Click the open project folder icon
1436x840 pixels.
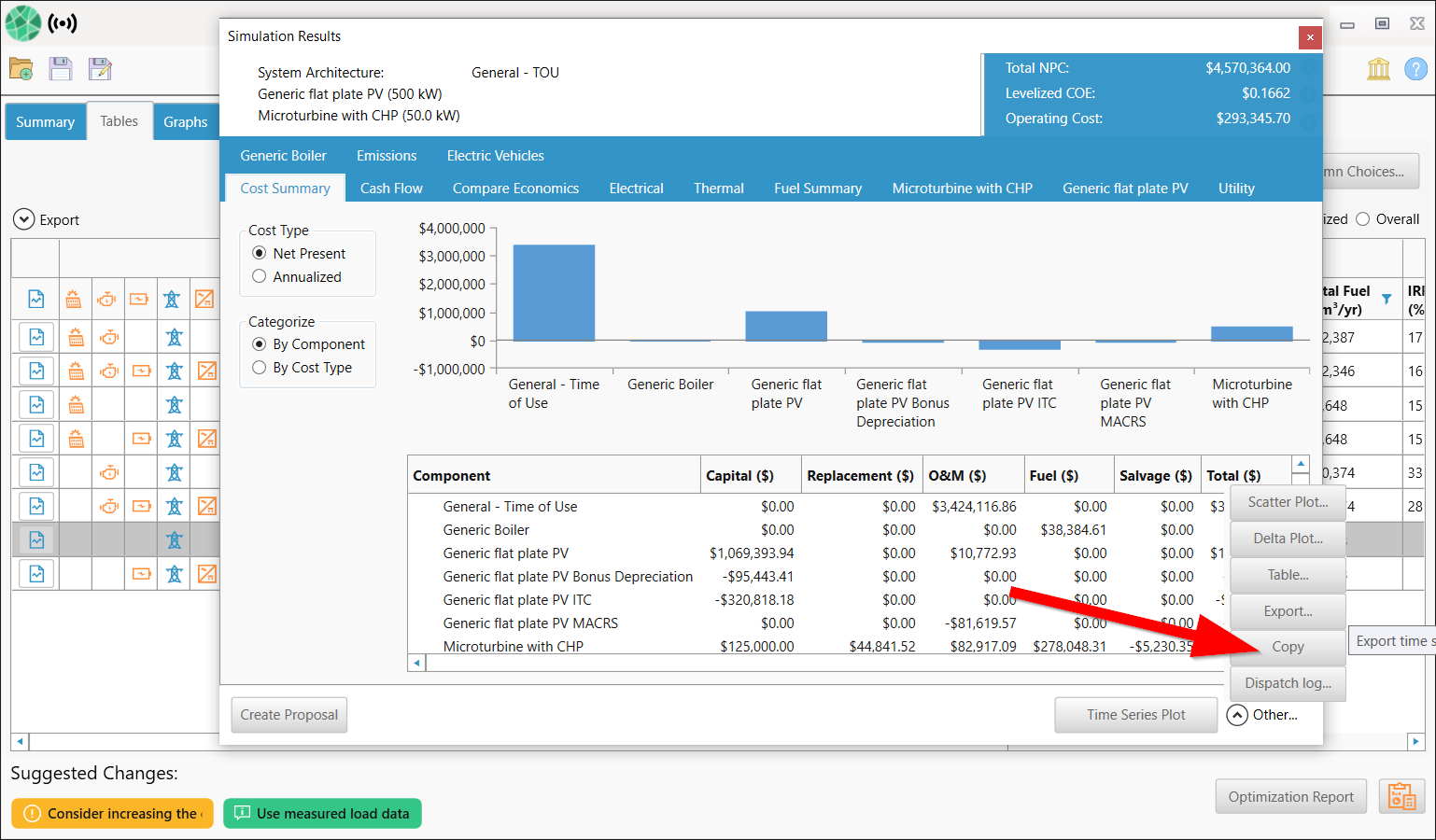click(x=21, y=68)
